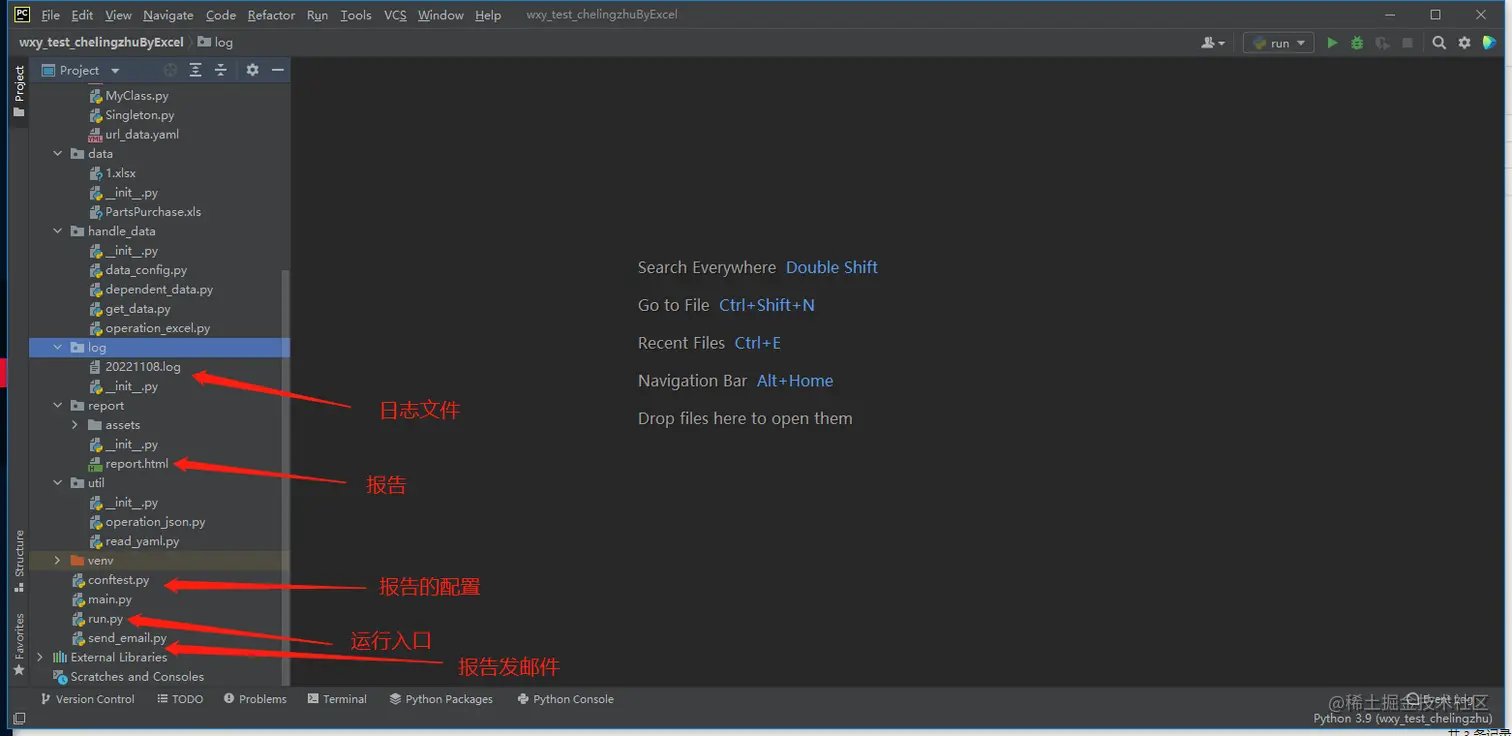Collapse the util folder
The image size is (1512, 736).
(58, 483)
